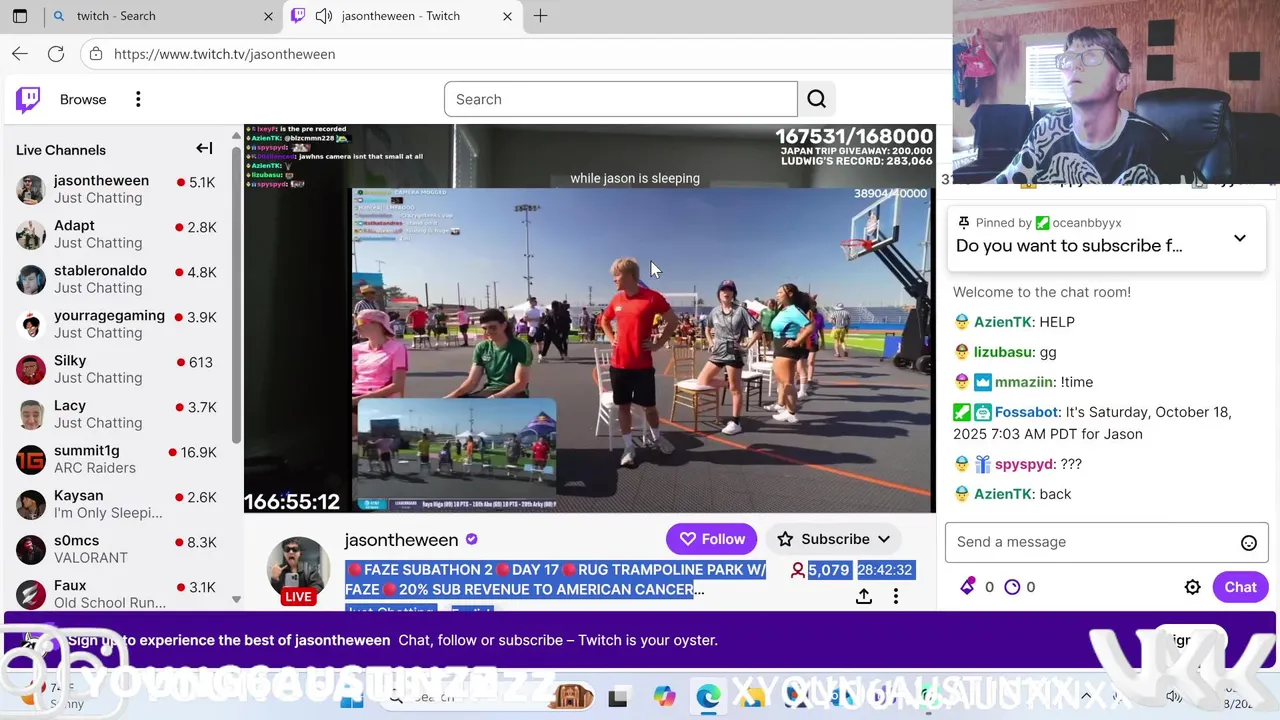Click the highlighted stream title text
This screenshot has width=1280, height=720.
click(555, 580)
